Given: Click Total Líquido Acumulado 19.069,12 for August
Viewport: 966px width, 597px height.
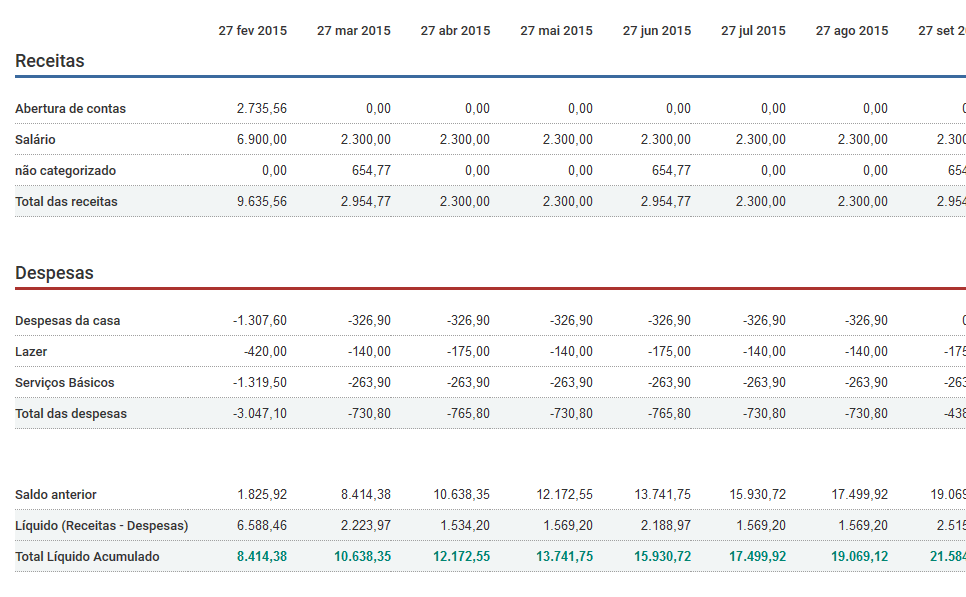Looking at the screenshot, I should click(x=859, y=556).
